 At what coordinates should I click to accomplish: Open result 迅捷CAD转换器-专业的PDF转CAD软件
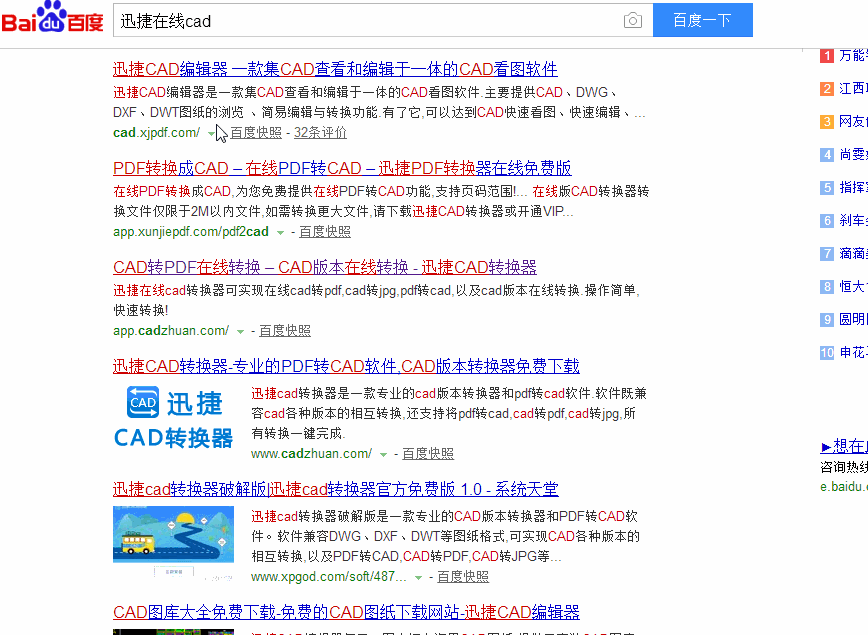346,366
